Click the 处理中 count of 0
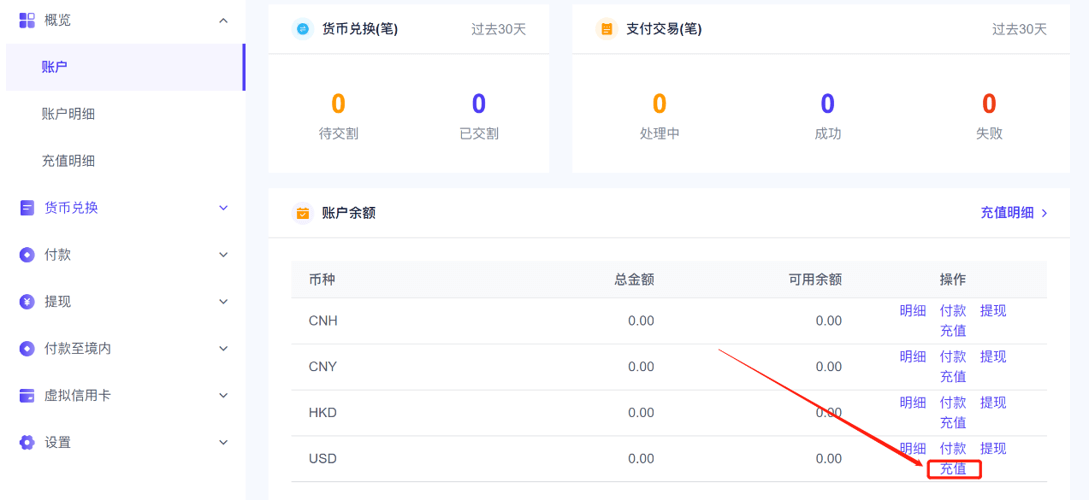This screenshot has height=502, width=1090. coord(660,104)
